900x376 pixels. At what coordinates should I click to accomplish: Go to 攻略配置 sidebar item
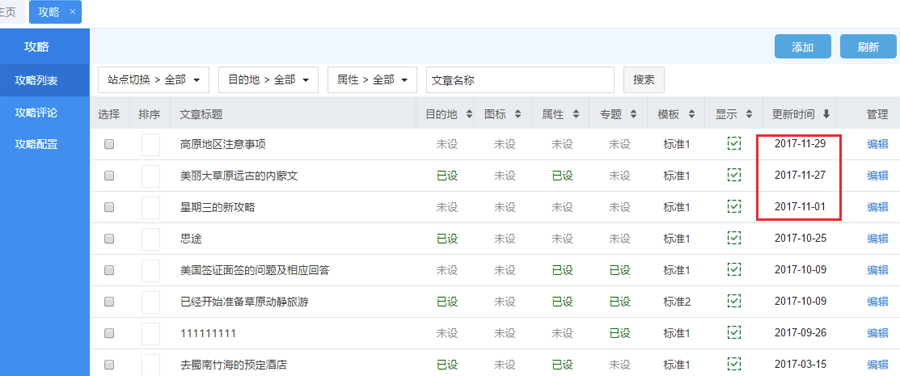coord(37,145)
